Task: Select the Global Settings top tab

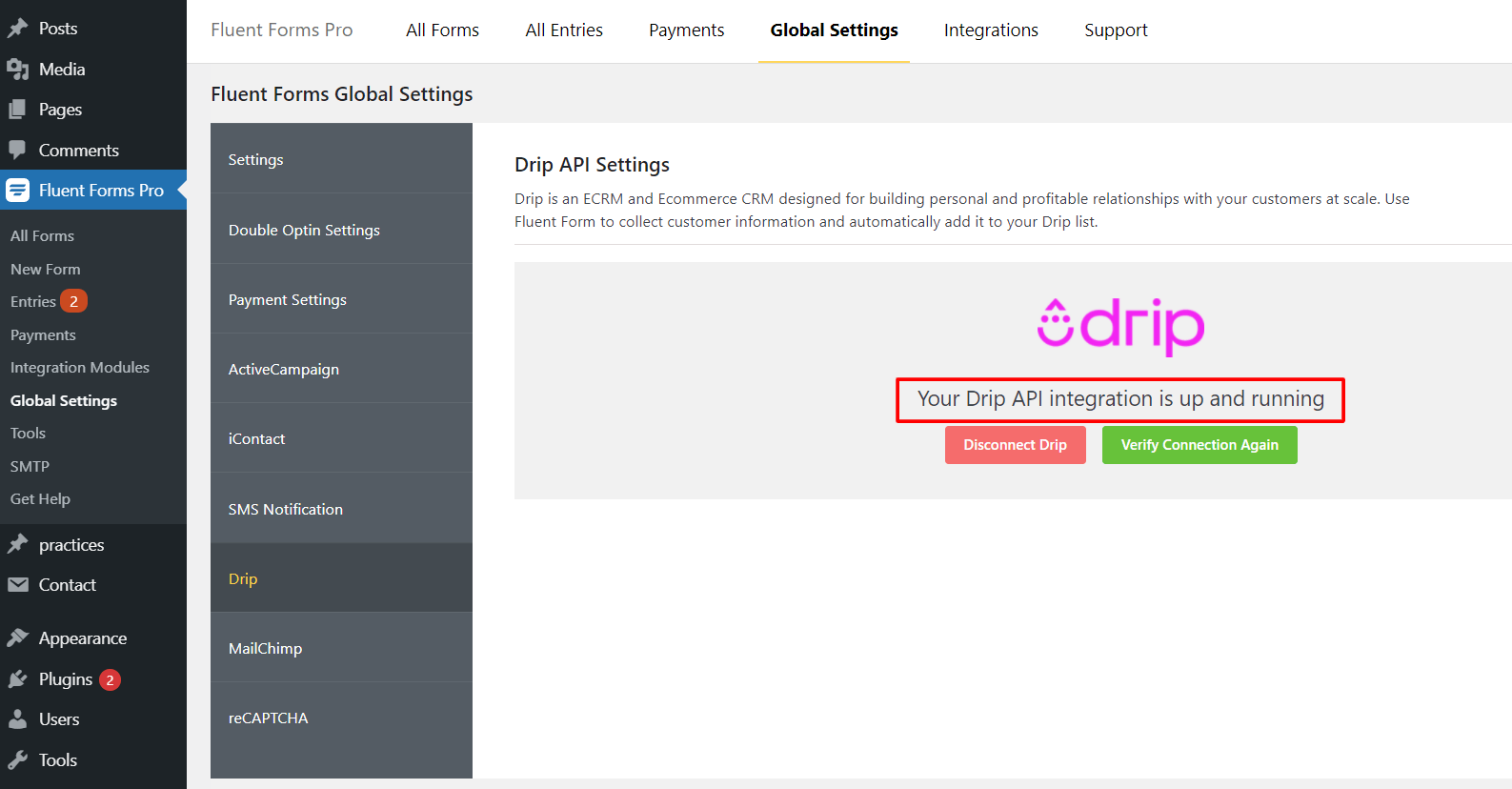Action: pos(835,30)
